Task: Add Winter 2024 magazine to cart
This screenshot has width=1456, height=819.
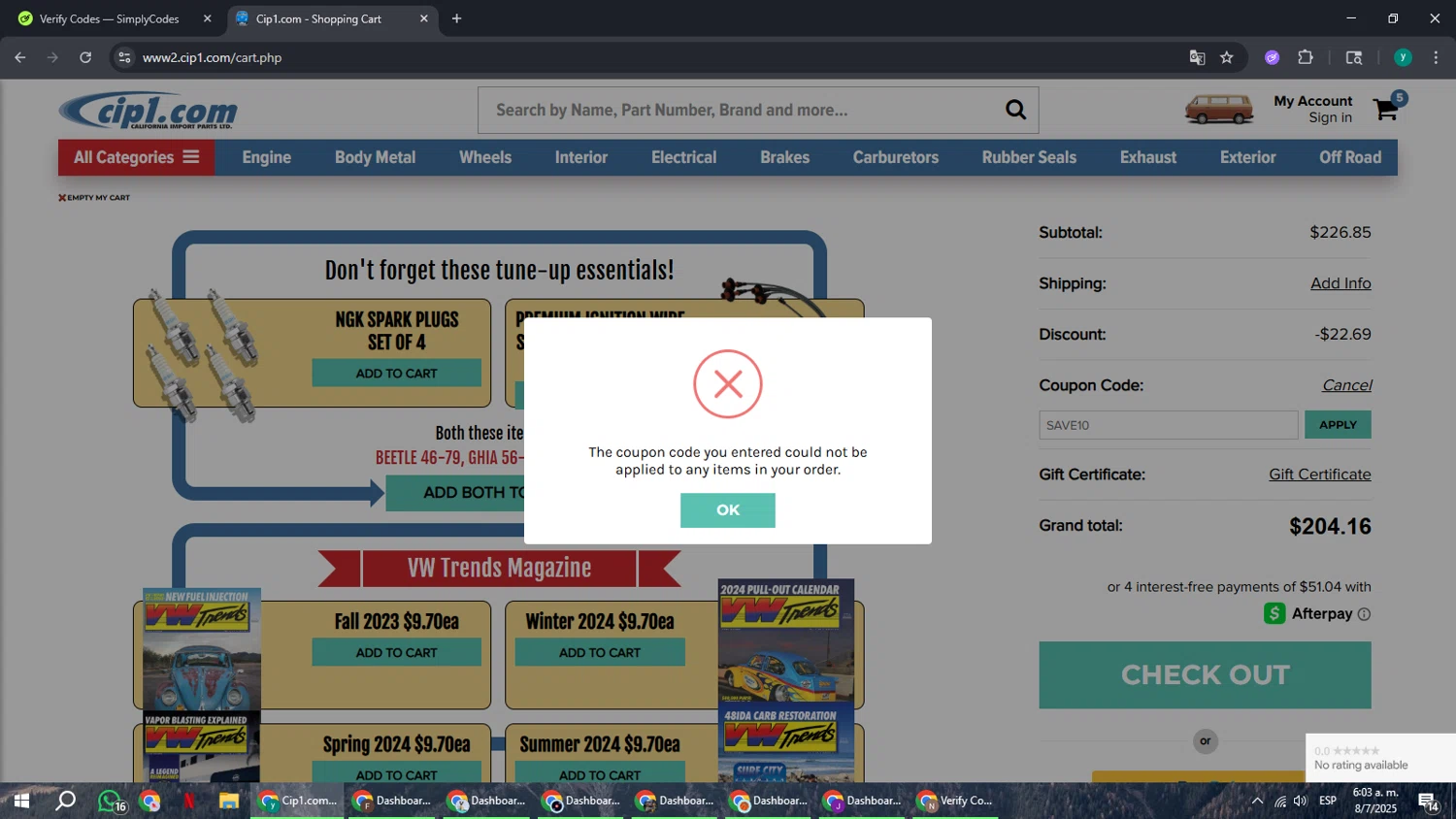Action: (599, 652)
